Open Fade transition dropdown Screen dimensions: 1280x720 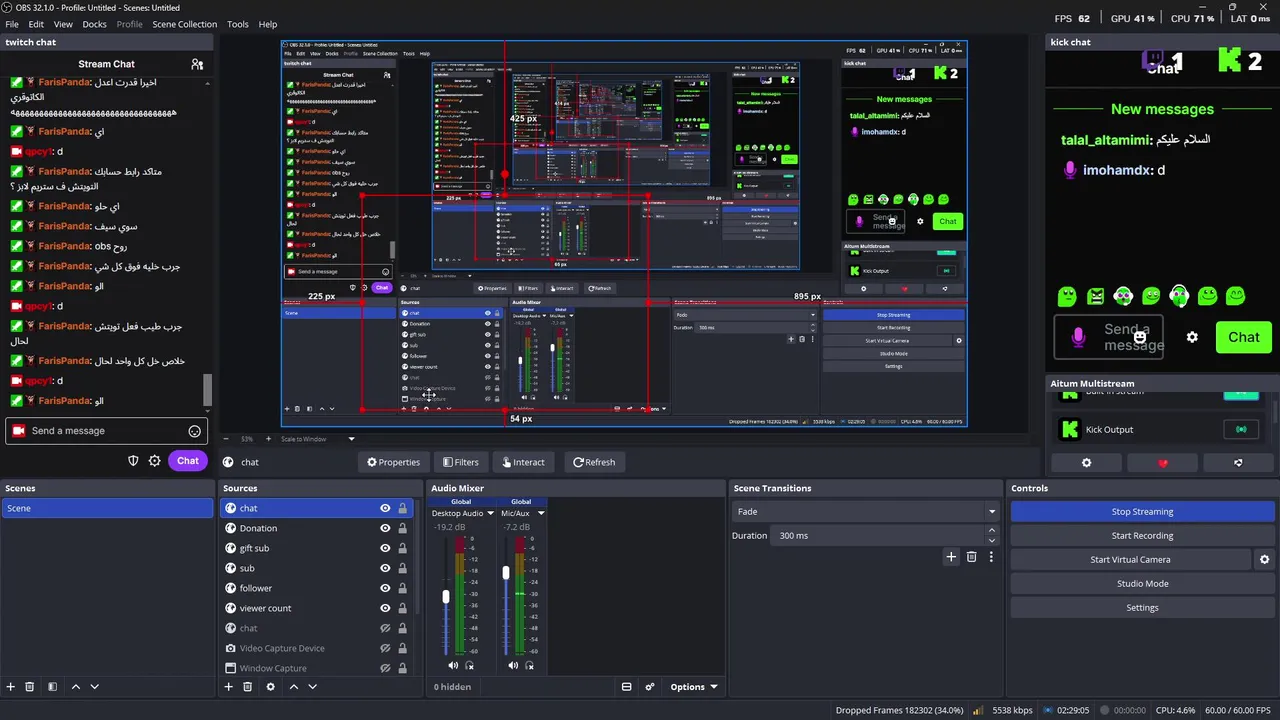click(x=866, y=511)
